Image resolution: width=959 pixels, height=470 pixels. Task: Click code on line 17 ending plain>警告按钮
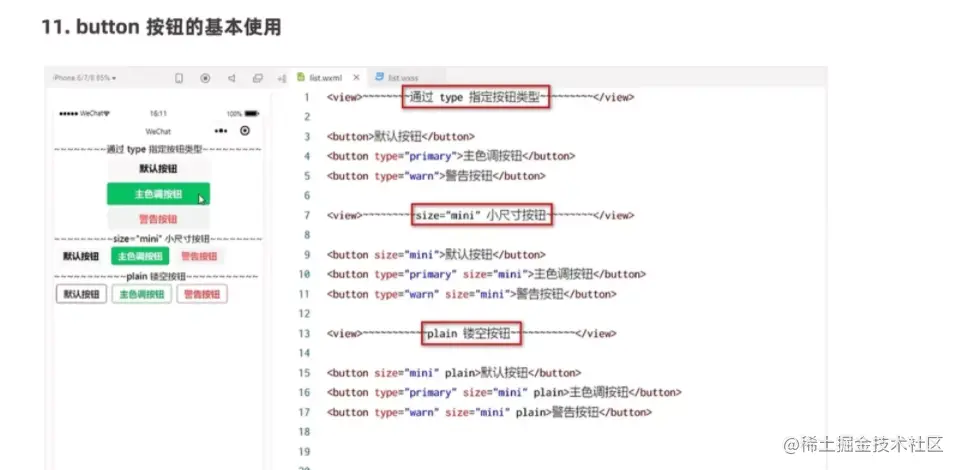point(489,412)
